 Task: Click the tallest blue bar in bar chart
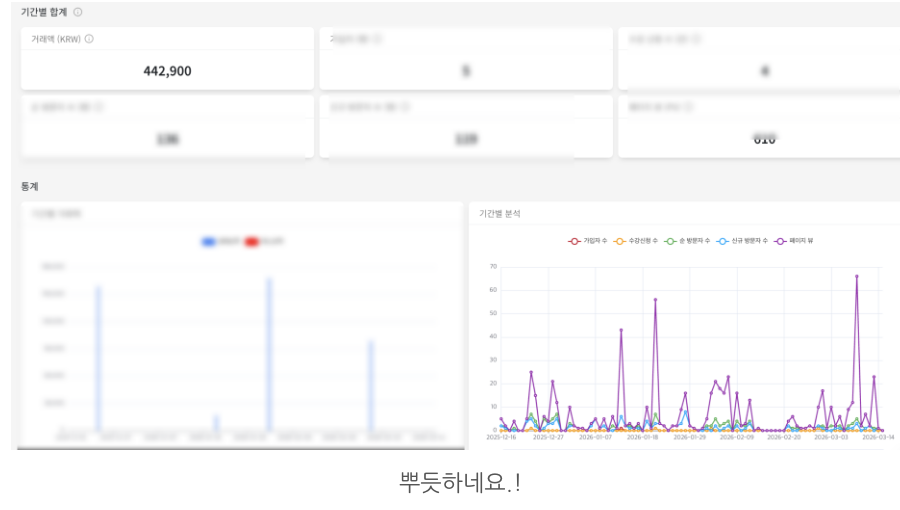pos(269,355)
